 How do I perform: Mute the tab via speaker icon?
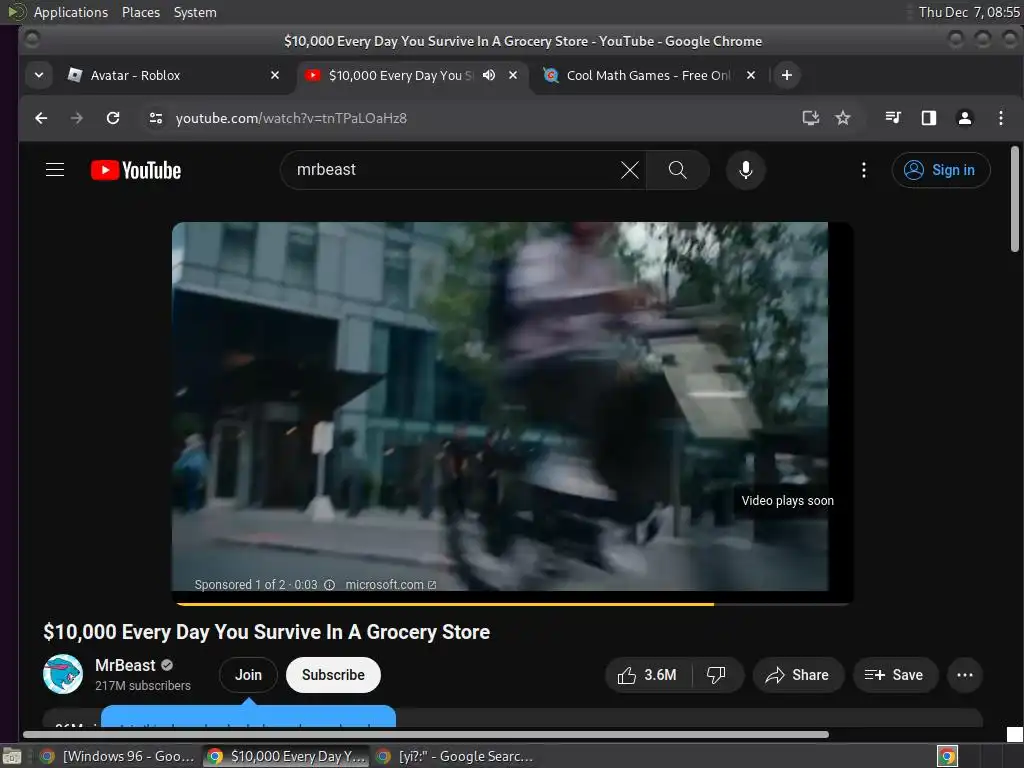pos(488,75)
